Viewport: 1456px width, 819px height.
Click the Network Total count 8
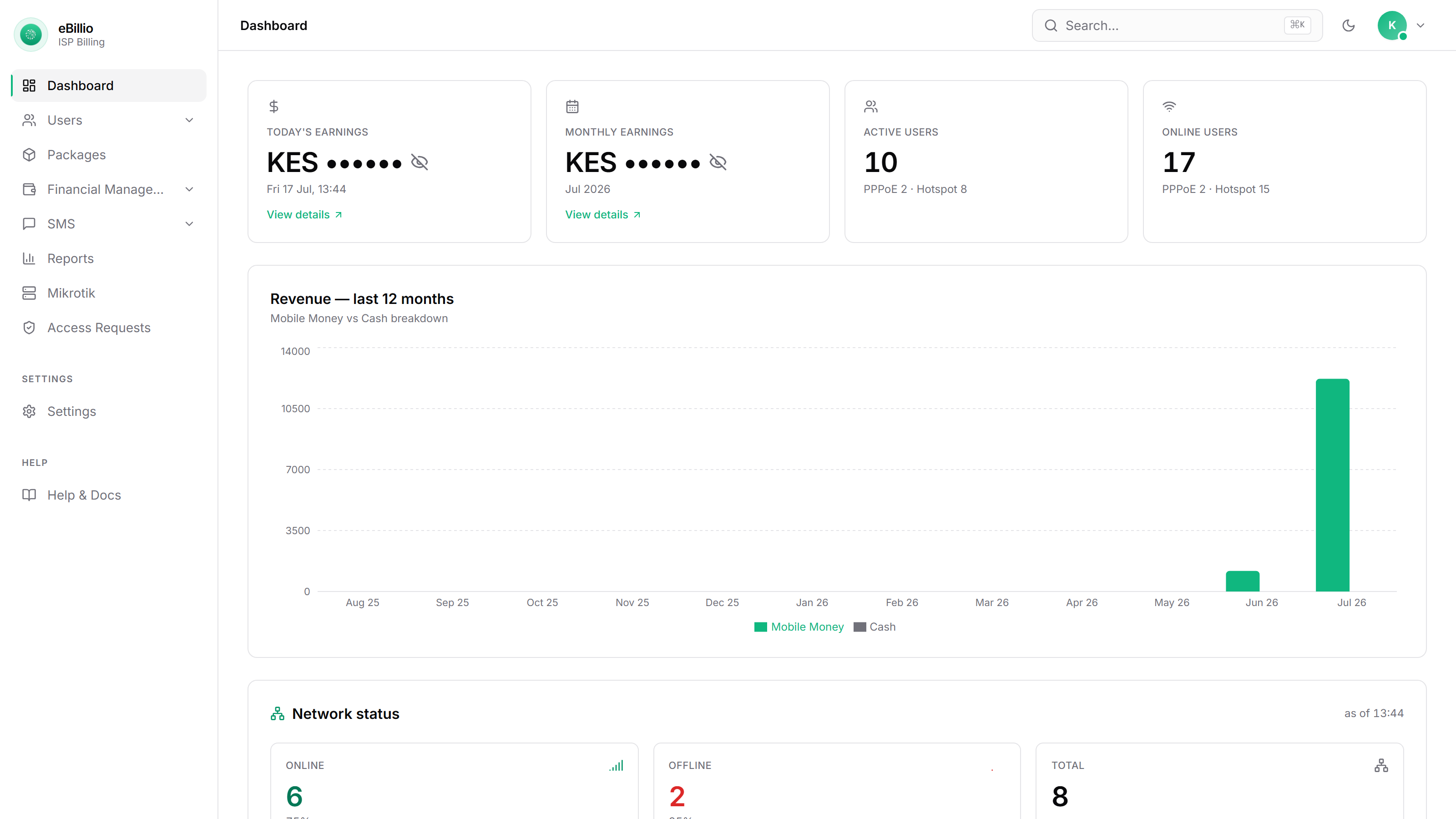point(1060,796)
